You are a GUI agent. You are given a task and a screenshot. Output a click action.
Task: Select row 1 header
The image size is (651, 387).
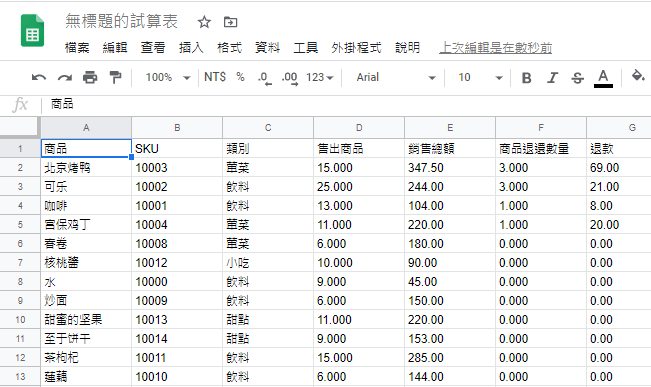point(20,148)
